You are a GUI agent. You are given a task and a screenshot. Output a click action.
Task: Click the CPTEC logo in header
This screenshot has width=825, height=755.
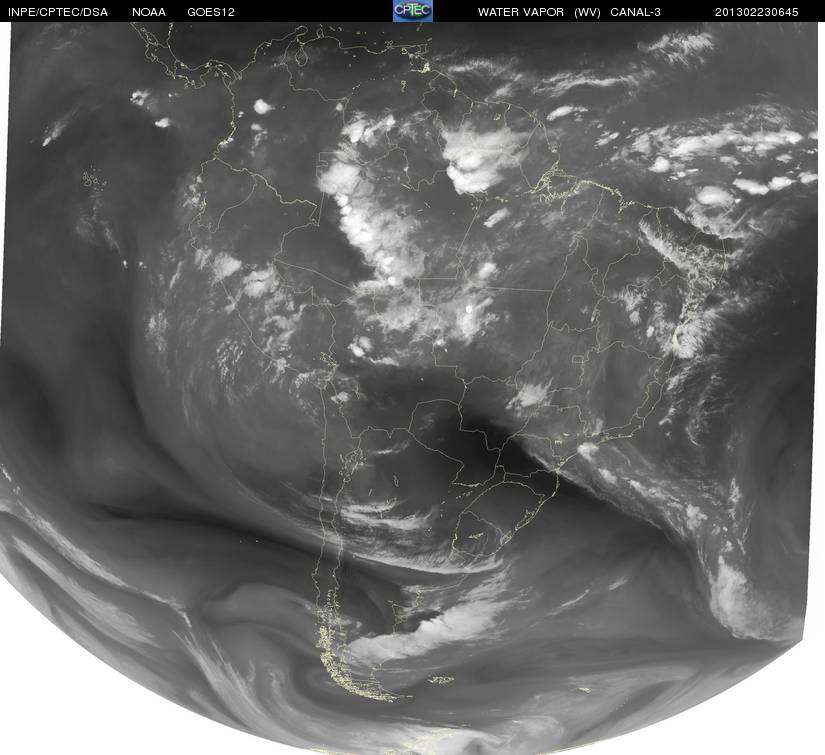click(x=413, y=11)
